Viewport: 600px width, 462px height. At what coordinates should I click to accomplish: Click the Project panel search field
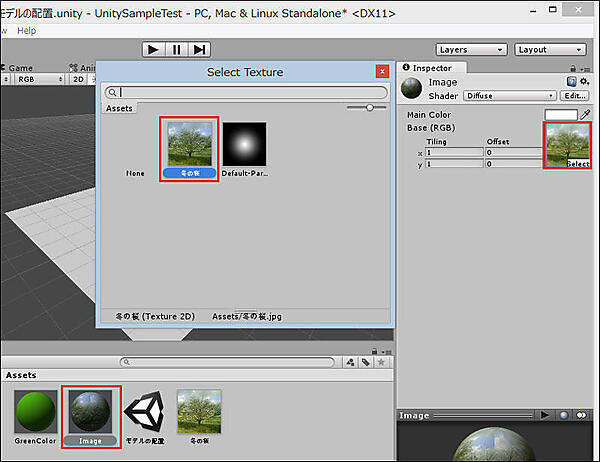pyautogui.click(x=227, y=362)
